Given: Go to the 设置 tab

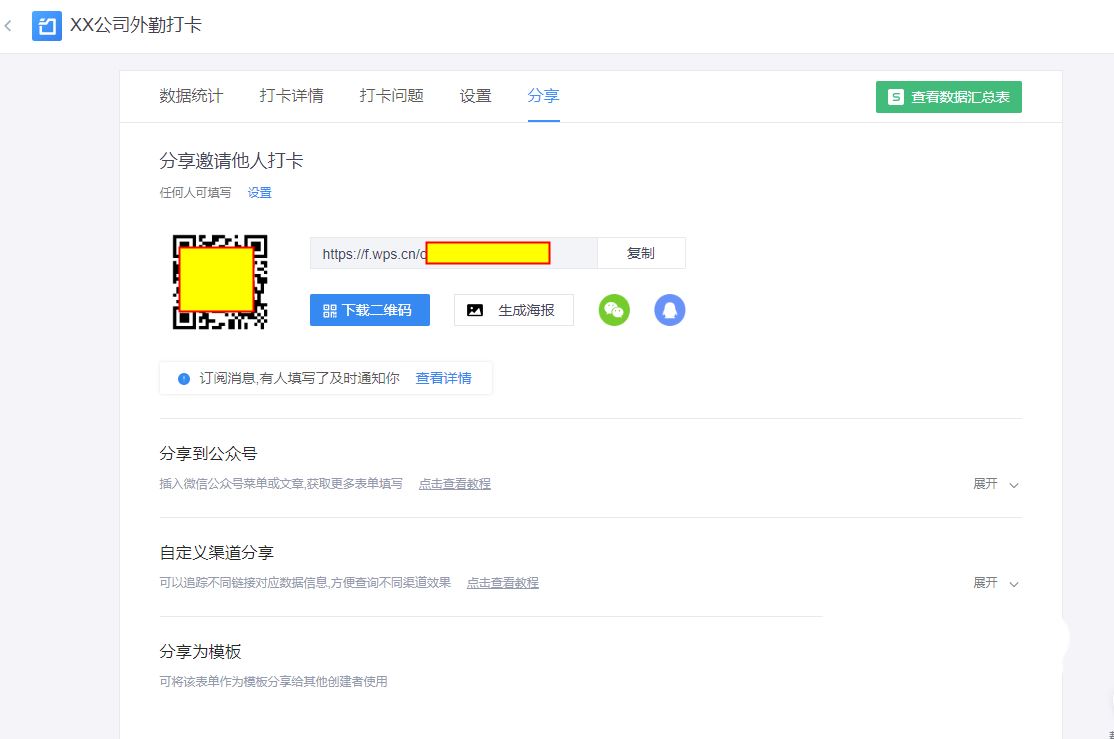Looking at the screenshot, I should pos(475,96).
